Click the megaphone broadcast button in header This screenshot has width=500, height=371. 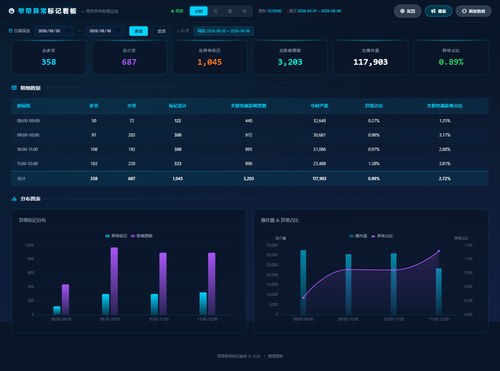[x=438, y=11]
